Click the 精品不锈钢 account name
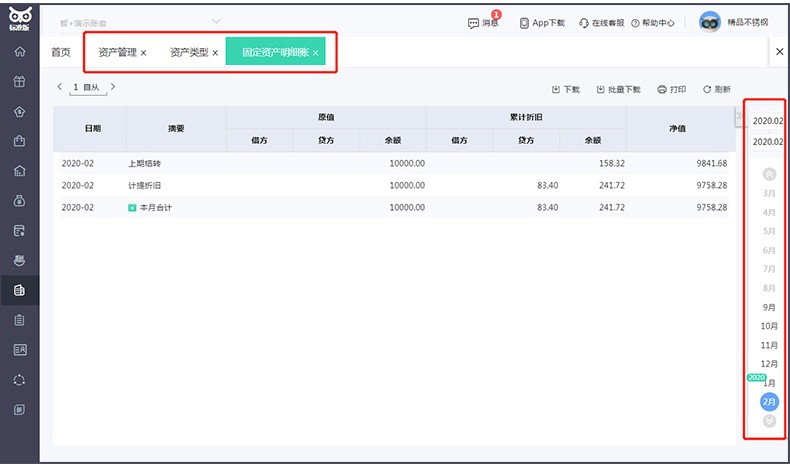Viewport: 790px width, 472px height. [x=748, y=22]
